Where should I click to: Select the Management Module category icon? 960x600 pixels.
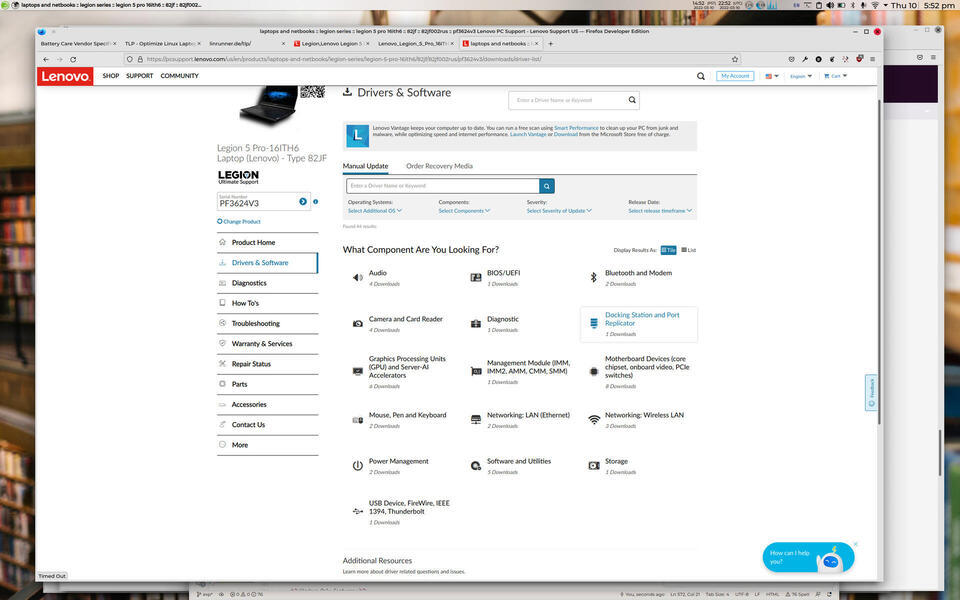[x=476, y=371]
